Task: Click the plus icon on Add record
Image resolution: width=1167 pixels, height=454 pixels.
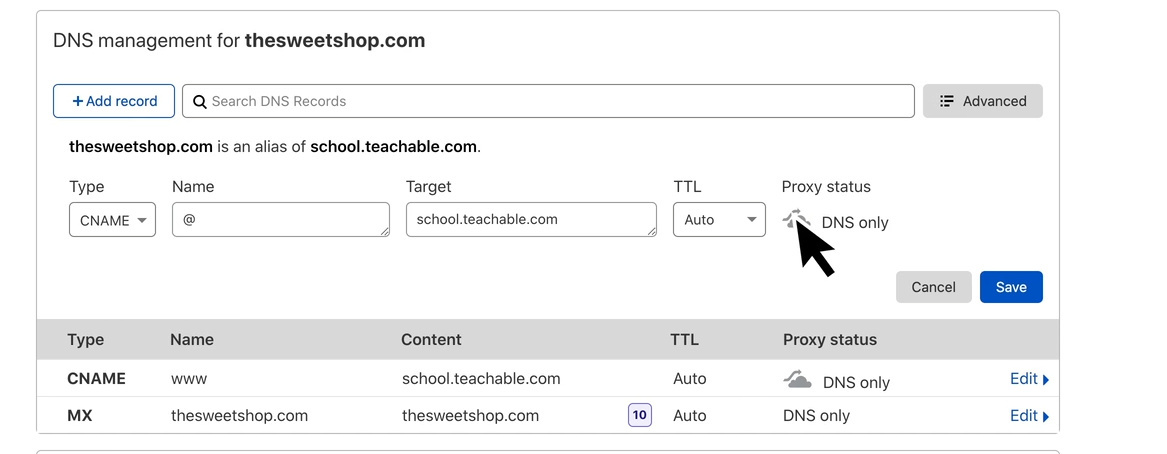Action: pos(78,101)
